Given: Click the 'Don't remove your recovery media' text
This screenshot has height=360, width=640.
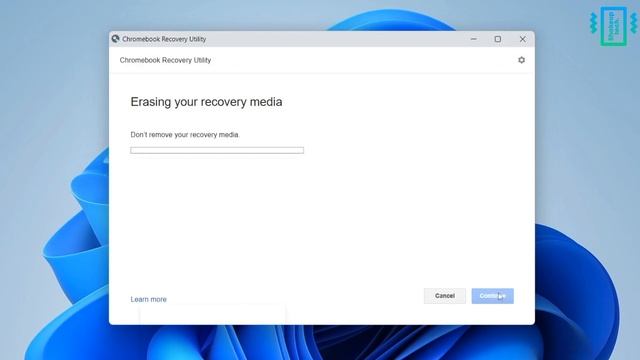Looking at the screenshot, I should [184, 135].
